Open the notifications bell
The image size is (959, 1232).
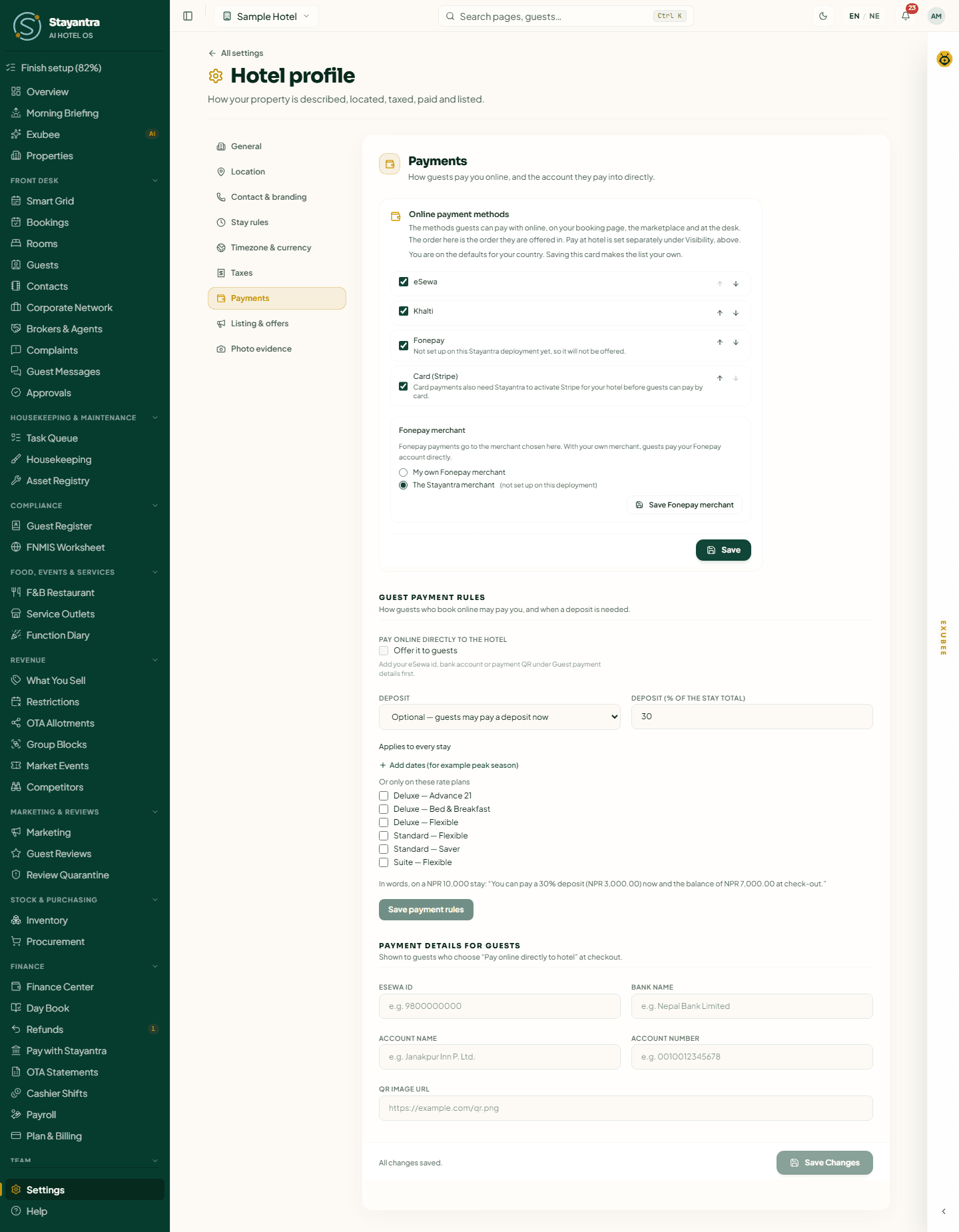click(906, 16)
